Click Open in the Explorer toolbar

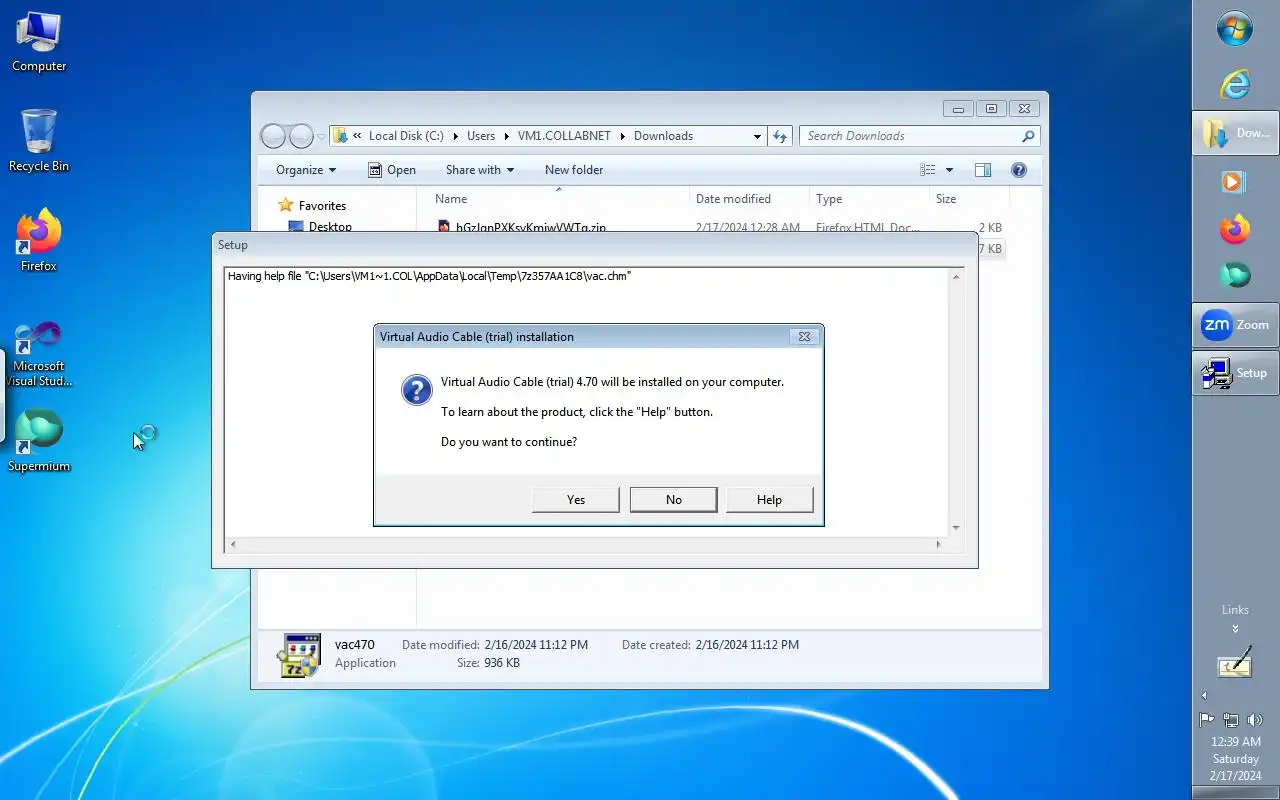[391, 170]
